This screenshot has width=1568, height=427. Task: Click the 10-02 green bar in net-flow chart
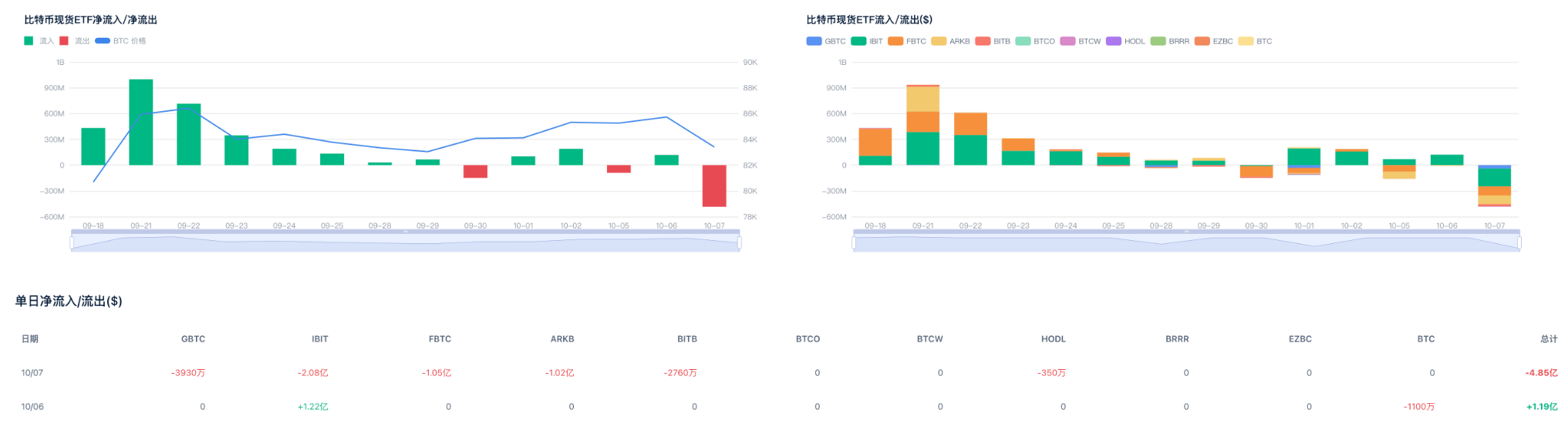pos(571,157)
